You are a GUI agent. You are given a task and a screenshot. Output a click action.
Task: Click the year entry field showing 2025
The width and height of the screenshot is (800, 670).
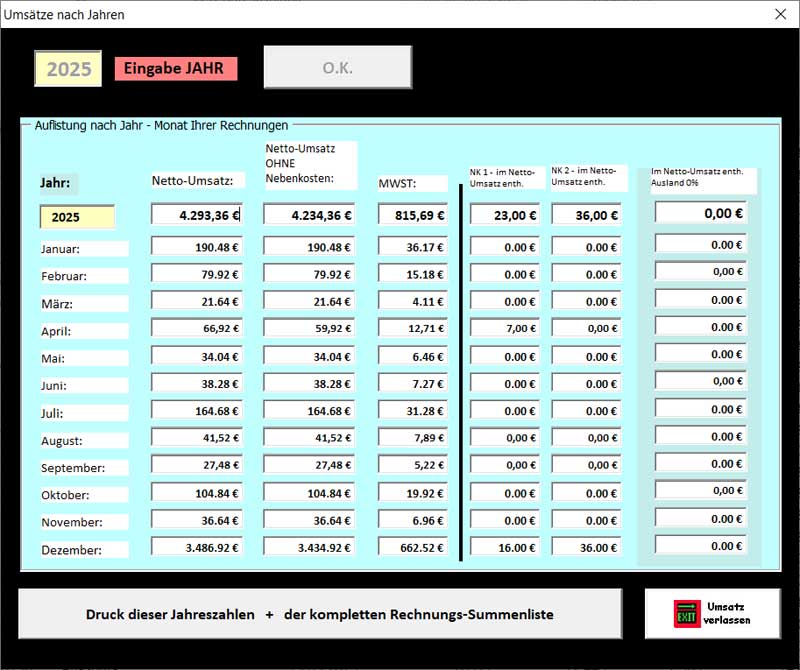68,69
